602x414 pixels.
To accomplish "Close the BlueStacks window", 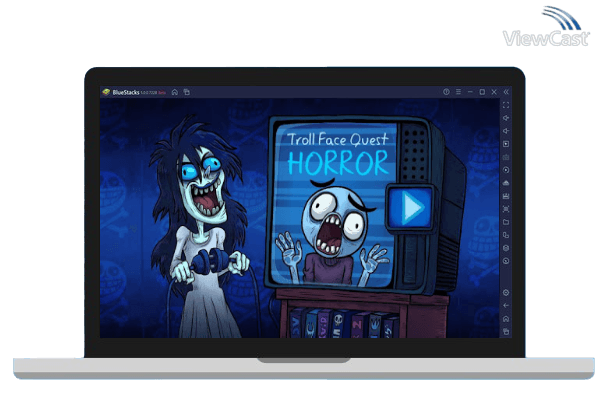I will tap(494, 92).
